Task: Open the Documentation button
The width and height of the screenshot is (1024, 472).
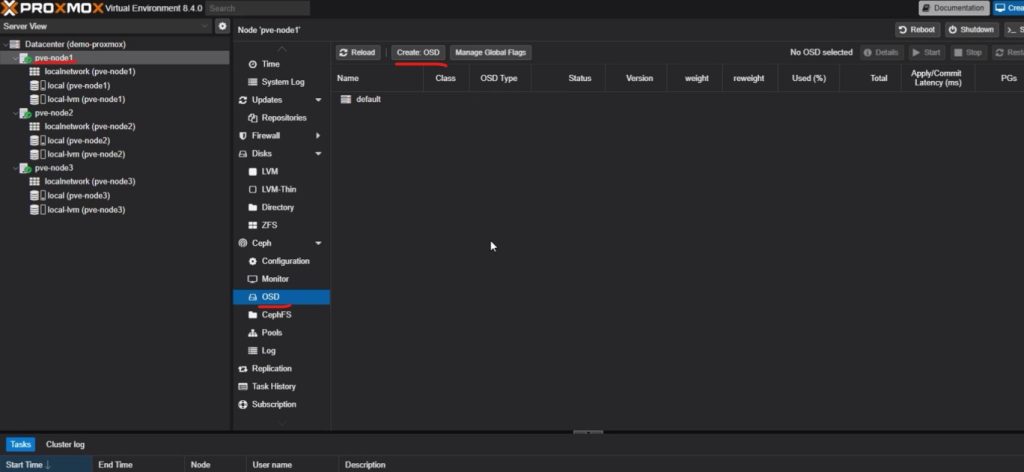Action: pos(954,8)
